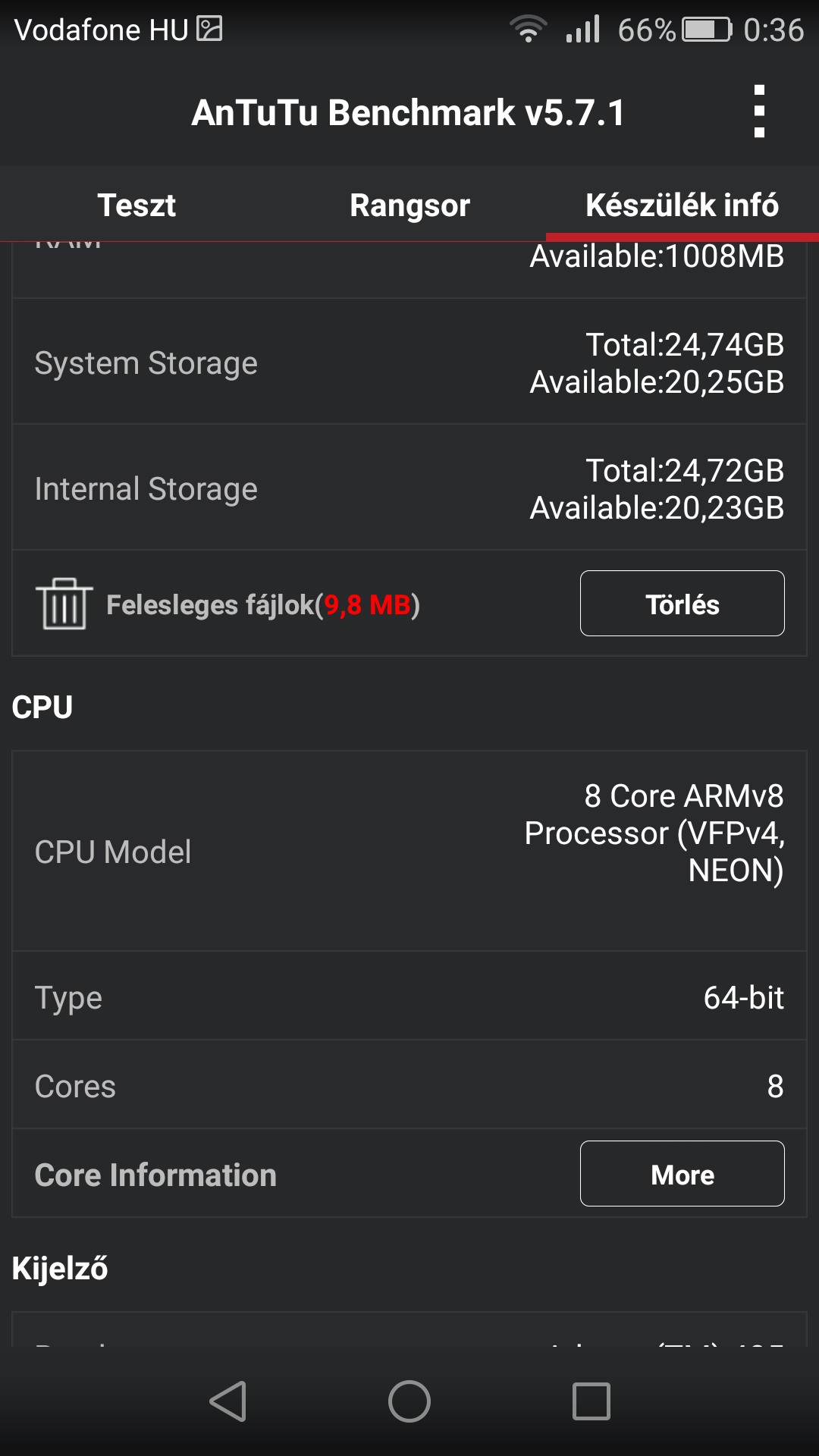Screen dimensions: 819x1456
Task: Tap the screenshot notification icon
Action: 209,29
